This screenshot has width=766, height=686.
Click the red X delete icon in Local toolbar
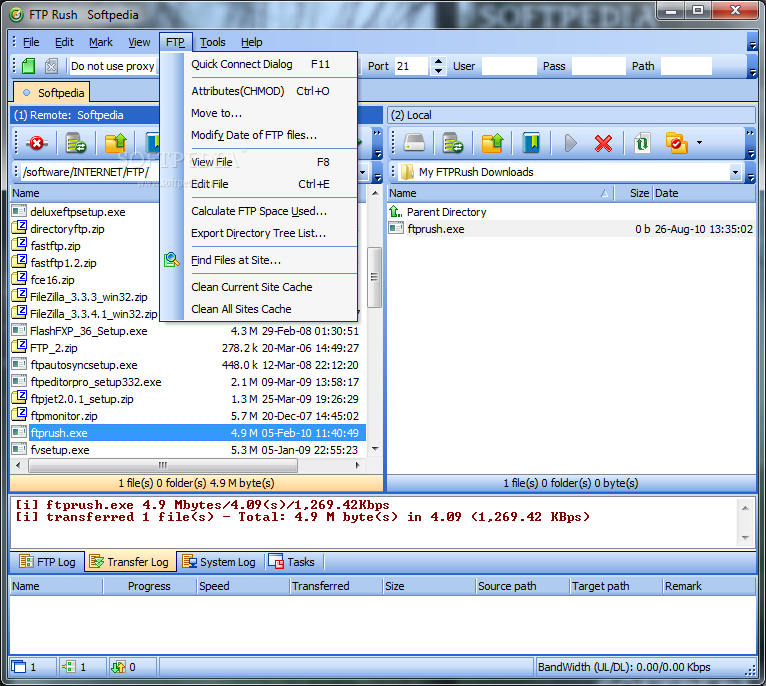pyautogui.click(x=603, y=143)
